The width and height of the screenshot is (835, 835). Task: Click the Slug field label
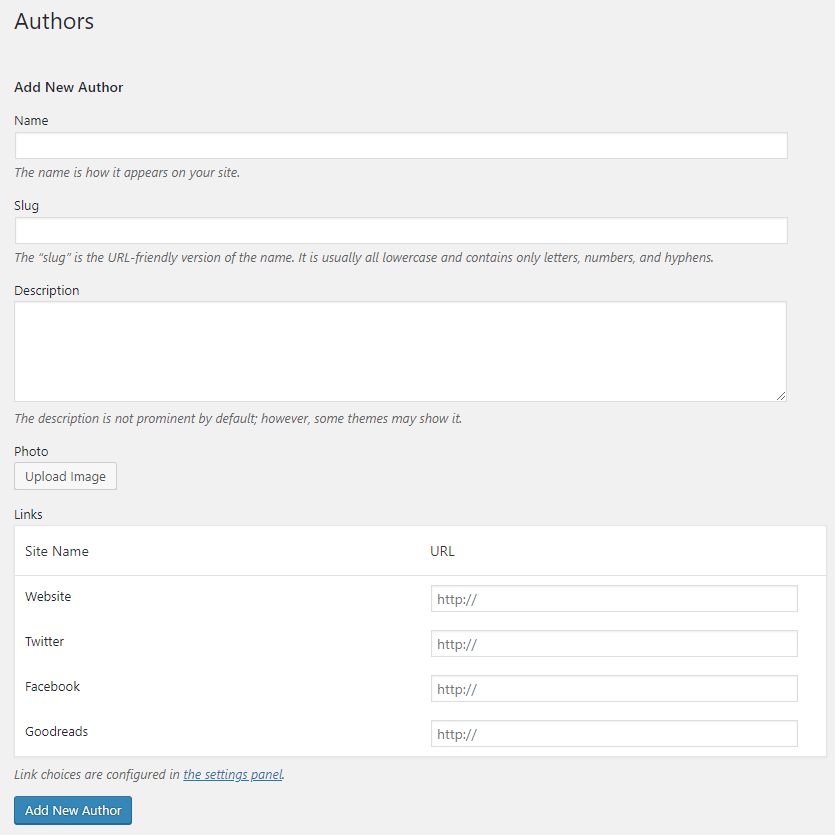(x=27, y=206)
